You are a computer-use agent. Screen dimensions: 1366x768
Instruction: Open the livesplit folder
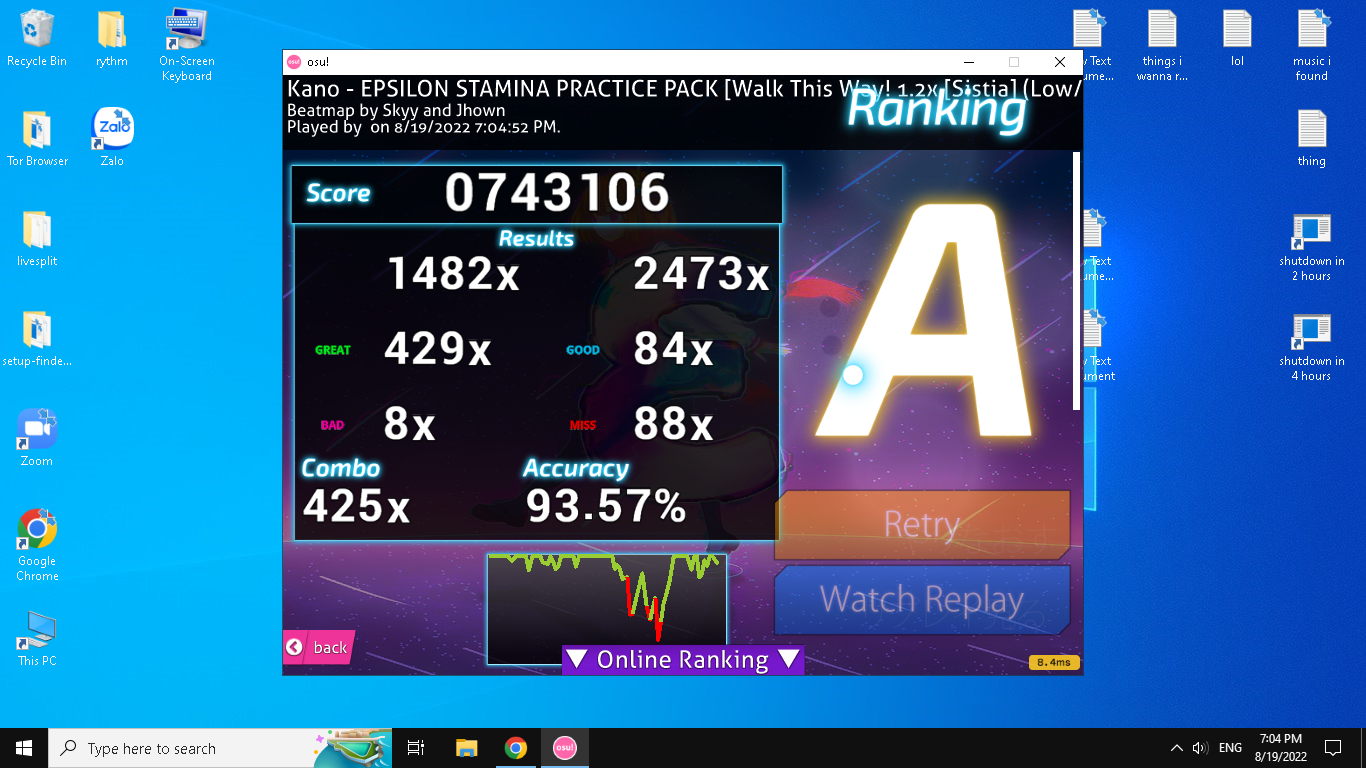tap(37, 238)
